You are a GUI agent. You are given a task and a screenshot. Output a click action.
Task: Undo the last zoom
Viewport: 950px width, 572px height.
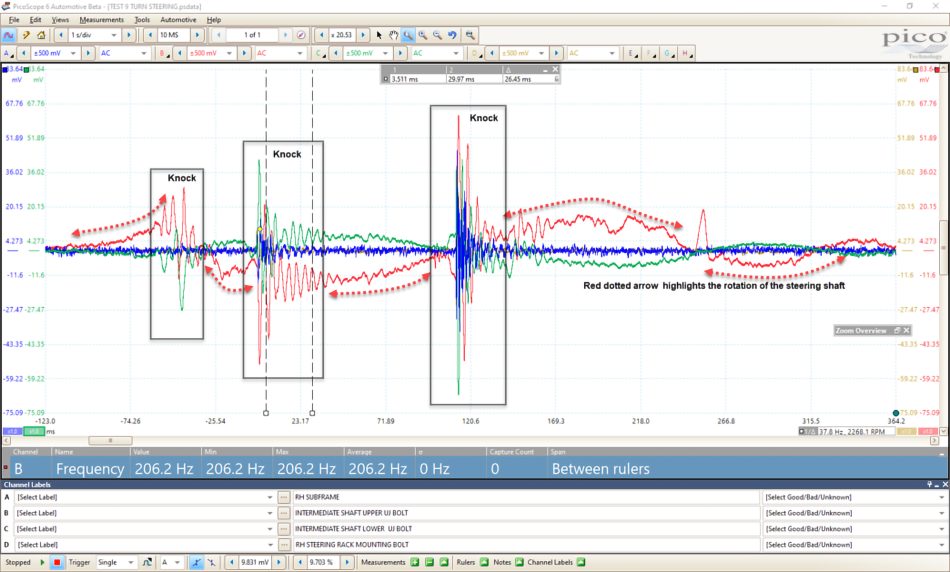(452, 35)
